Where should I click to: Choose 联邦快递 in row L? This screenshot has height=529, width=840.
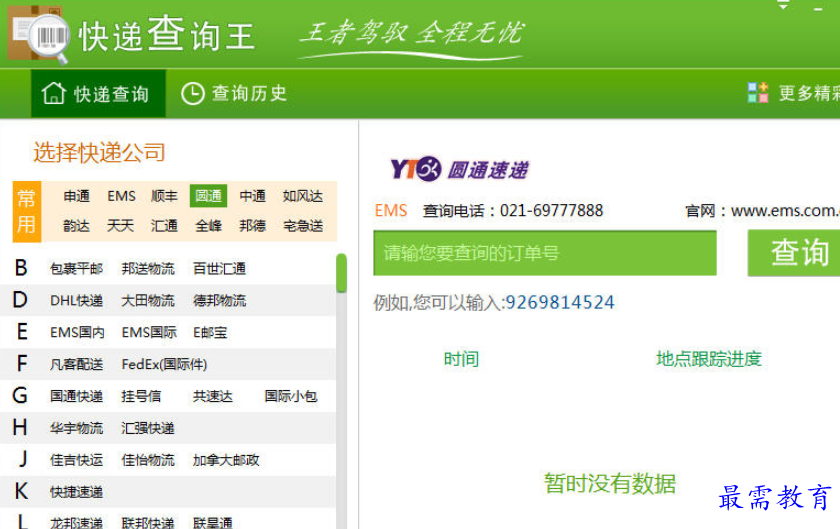(148, 523)
